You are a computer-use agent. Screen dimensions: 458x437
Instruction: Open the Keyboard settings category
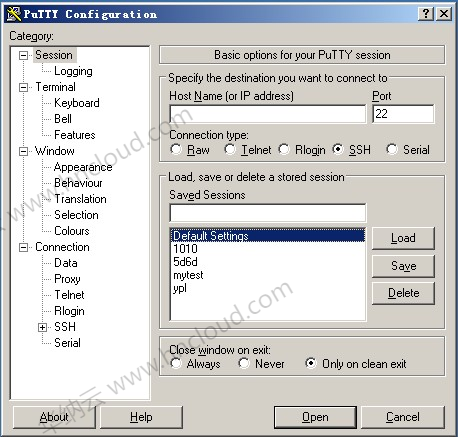tap(77, 103)
